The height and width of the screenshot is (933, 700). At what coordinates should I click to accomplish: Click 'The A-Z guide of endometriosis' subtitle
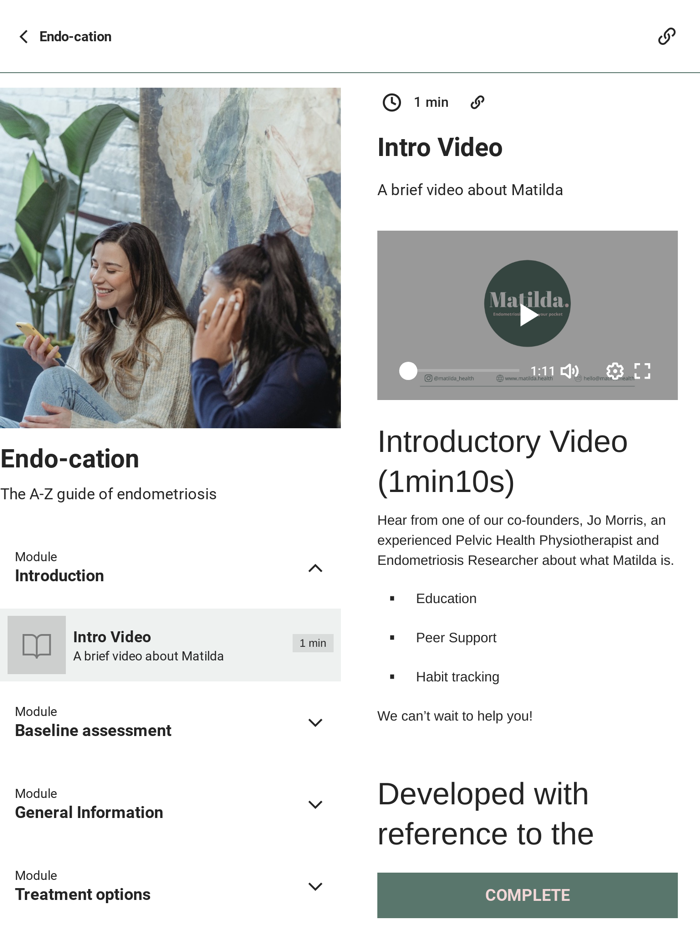click(x=108, y=494)
